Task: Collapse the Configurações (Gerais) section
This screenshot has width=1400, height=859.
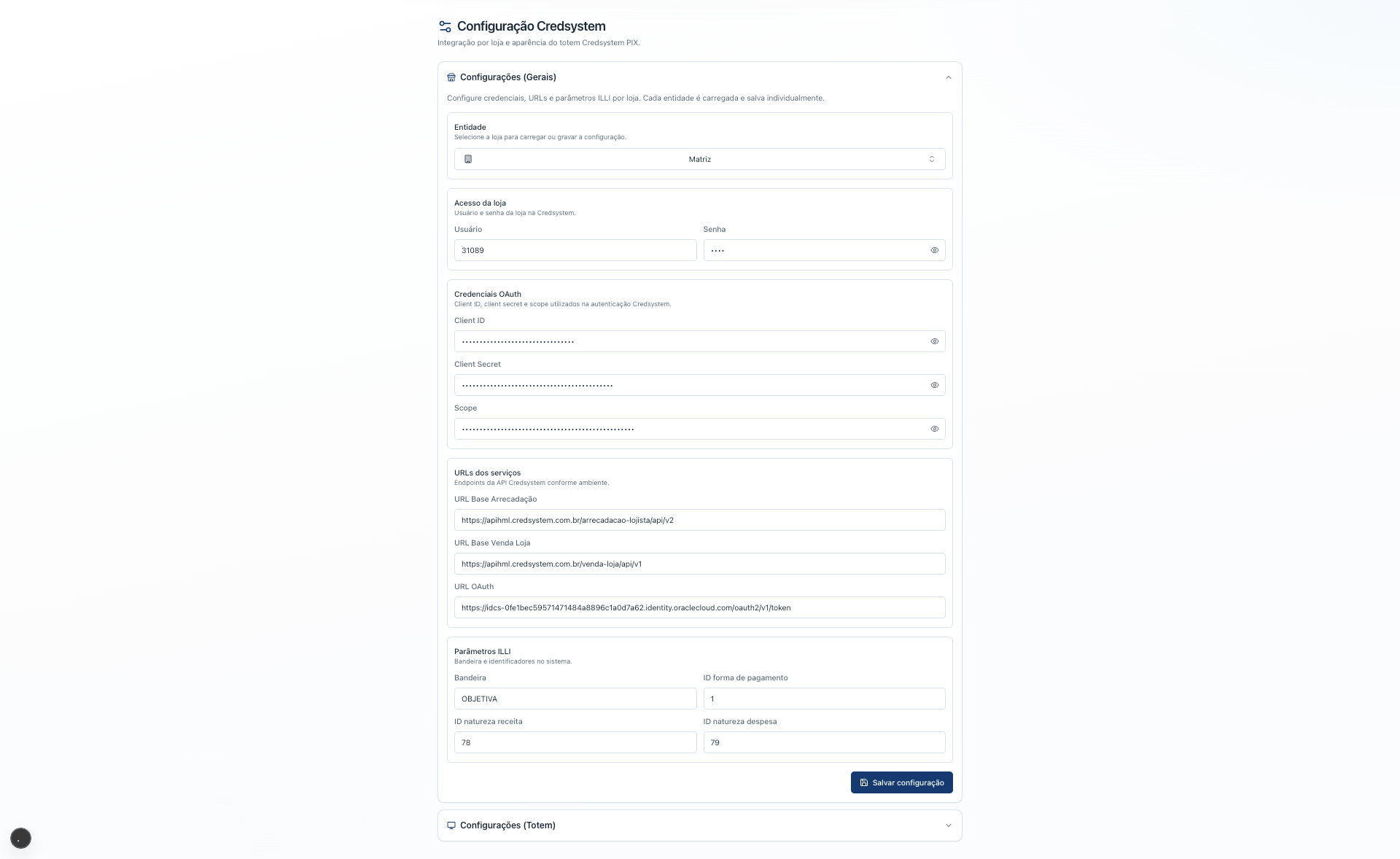Action: pyautogui.click(x=949, y=77)
